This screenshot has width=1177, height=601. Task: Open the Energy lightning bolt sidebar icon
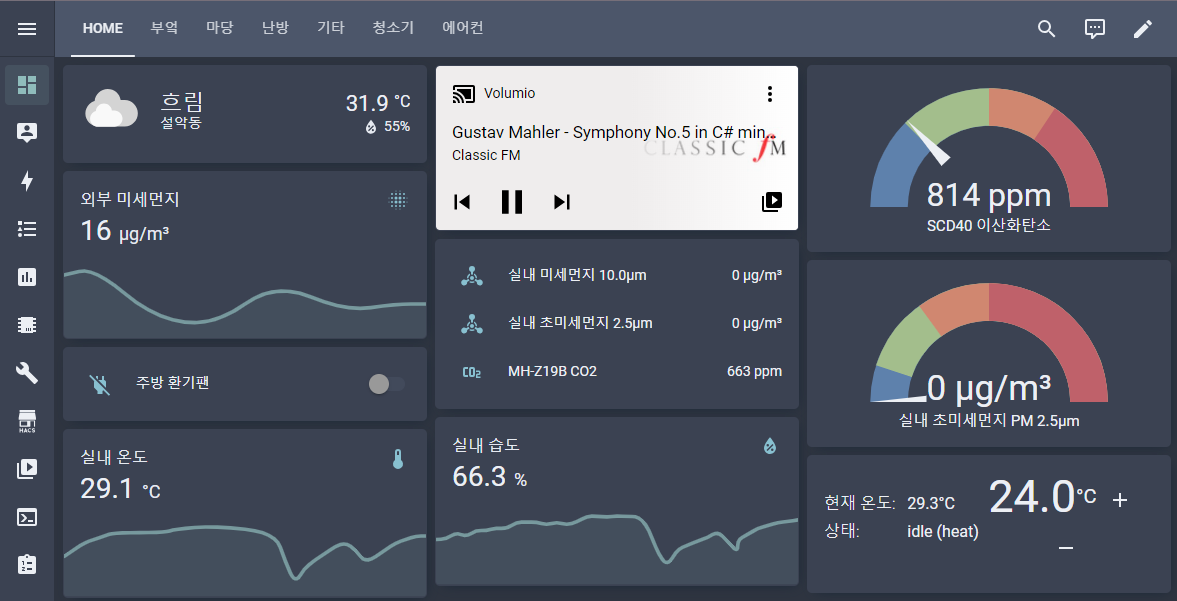pos(27,181)
